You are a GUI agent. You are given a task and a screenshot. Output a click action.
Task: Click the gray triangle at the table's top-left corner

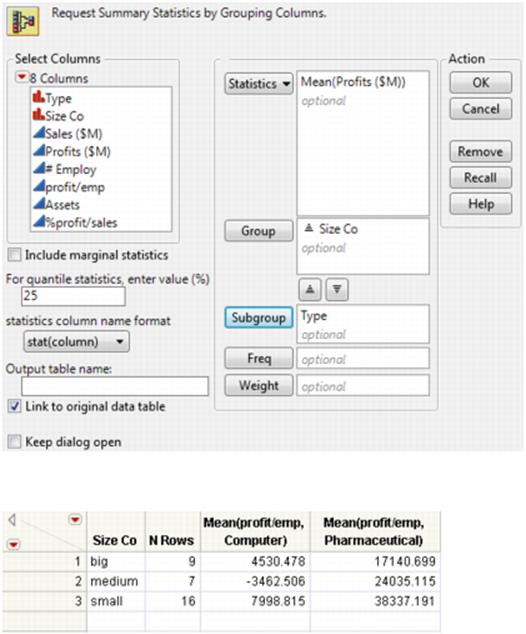coord(12,520)
